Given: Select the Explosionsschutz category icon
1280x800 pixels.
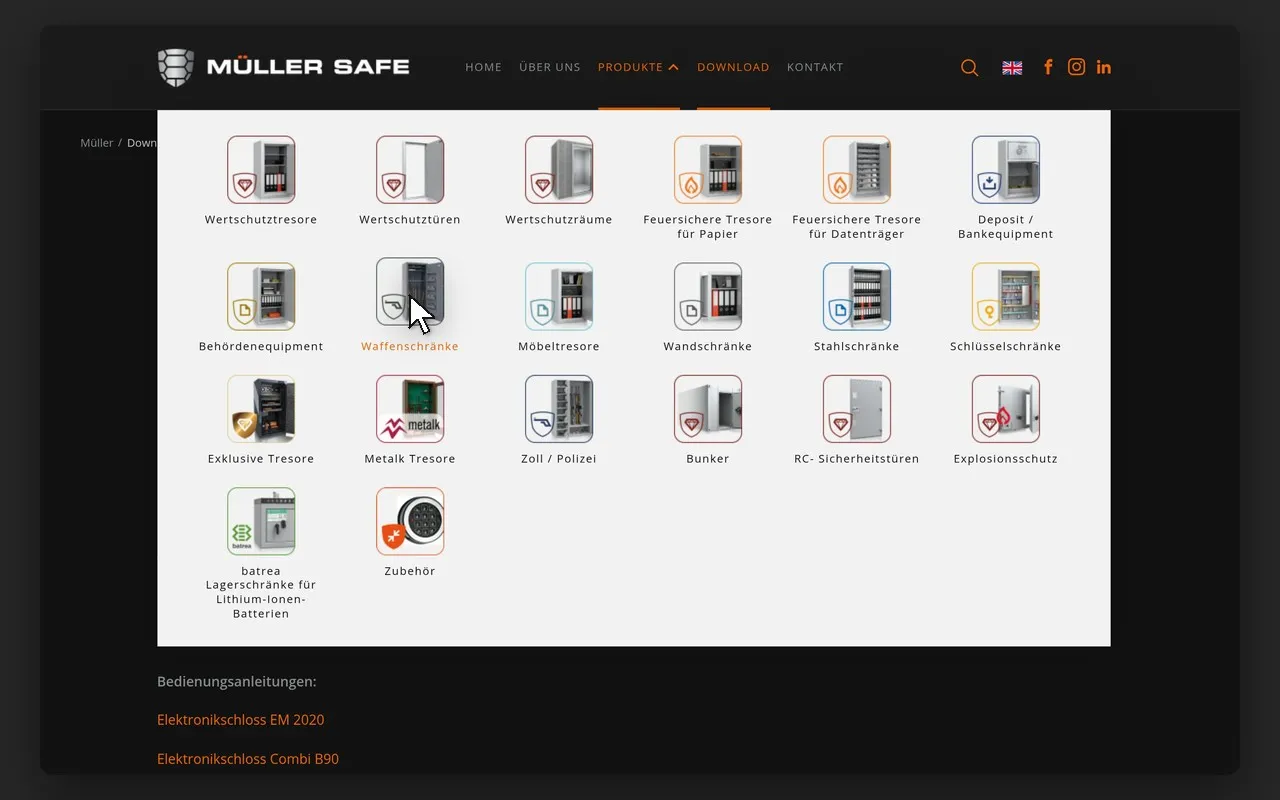Looking at the screenshot, I should 1006,409.
